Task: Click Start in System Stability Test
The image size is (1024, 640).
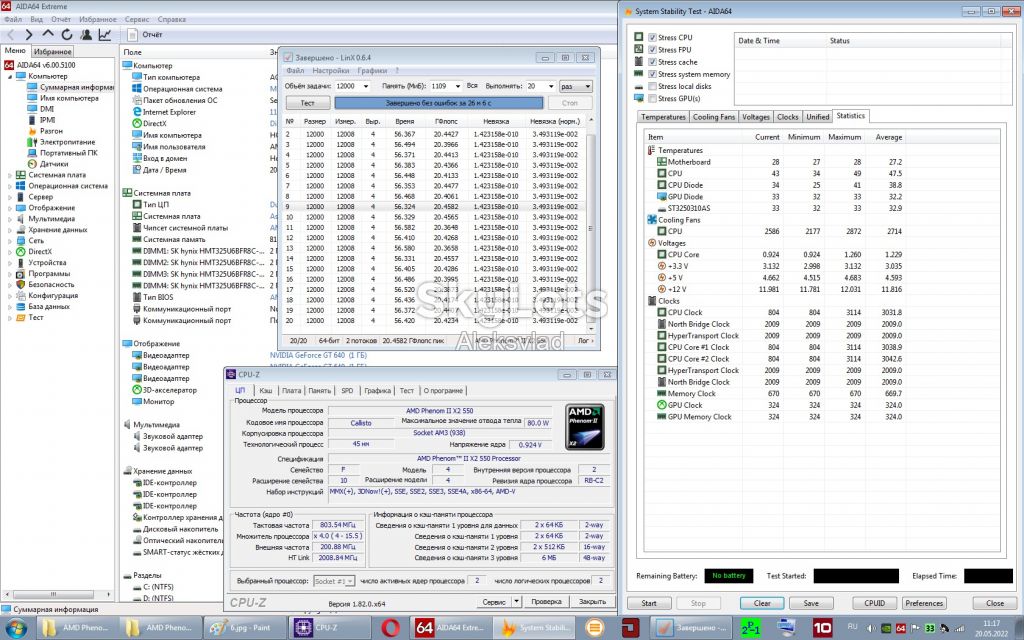Action: pos(649,603)
